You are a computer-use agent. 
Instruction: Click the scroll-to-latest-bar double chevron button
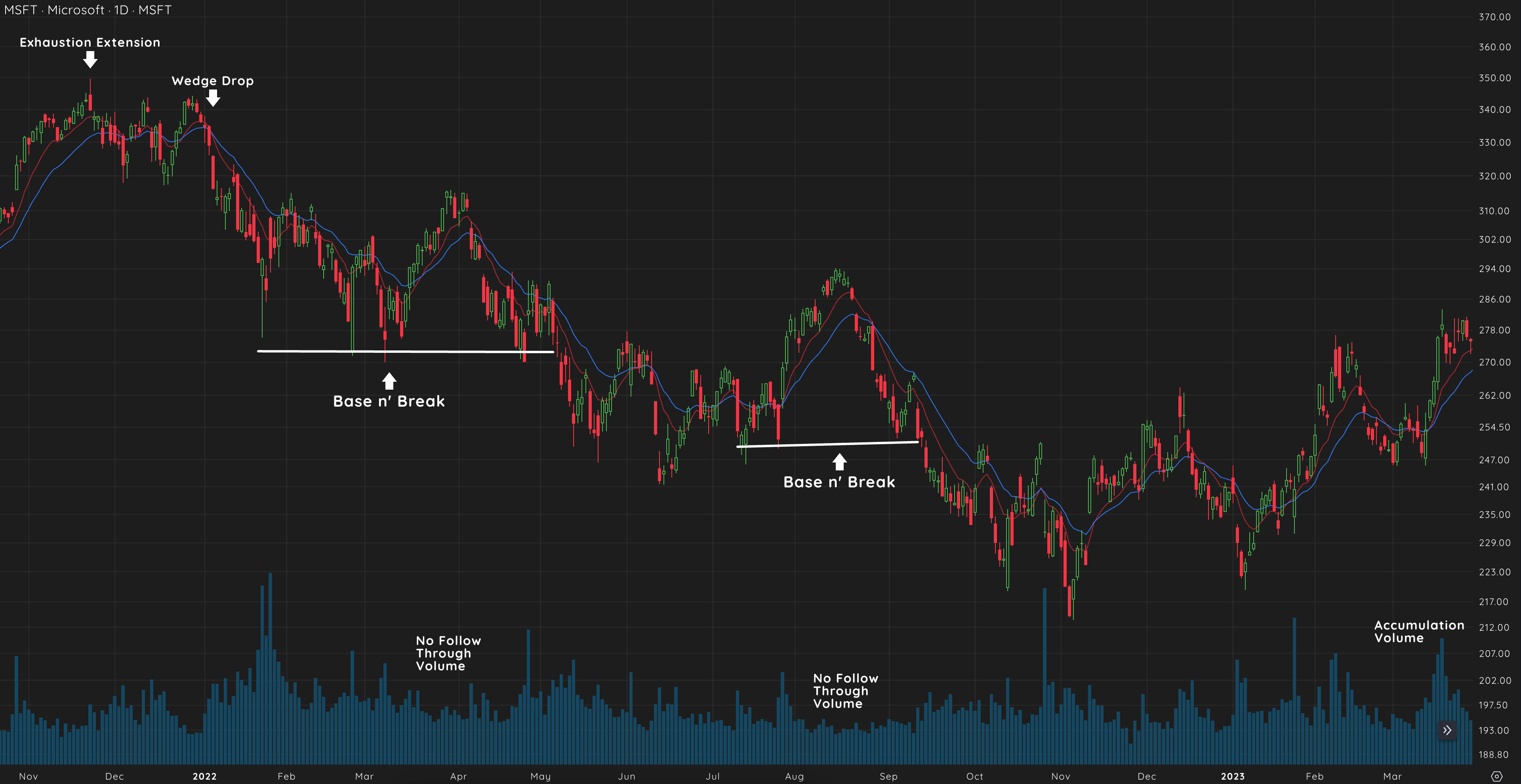[1447, 730]
